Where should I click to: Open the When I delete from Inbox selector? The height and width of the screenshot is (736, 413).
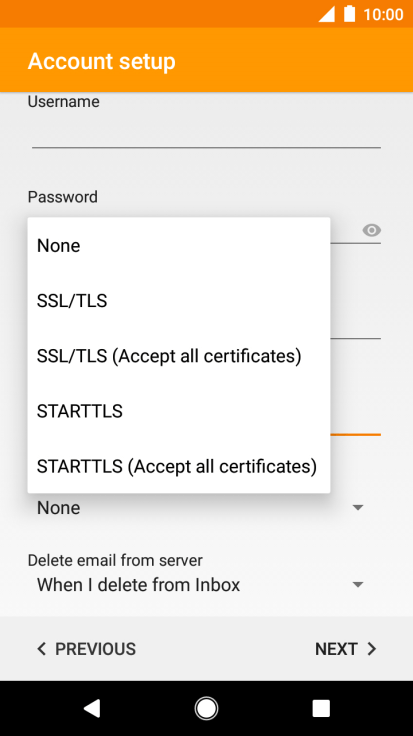pos(204,584)
